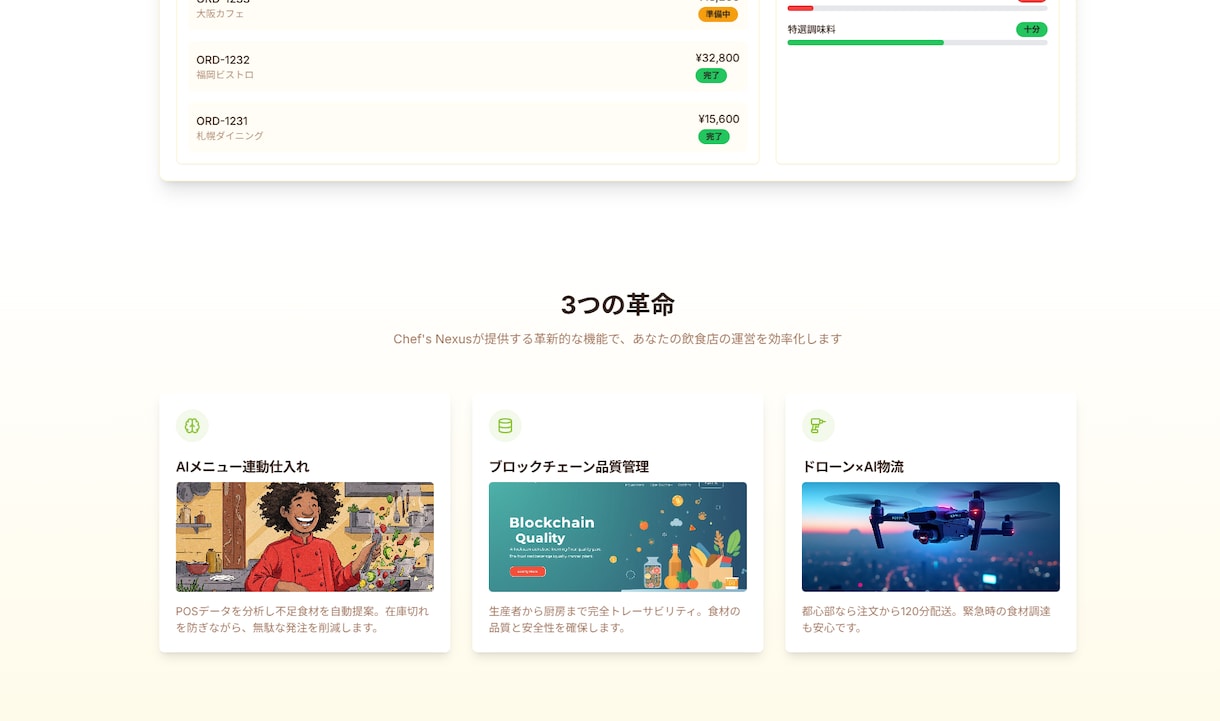This screenshot has height=721, width=1220.
Task: Click the 120分配送 description under ドローン×AI物流
Action: point(927,619)
